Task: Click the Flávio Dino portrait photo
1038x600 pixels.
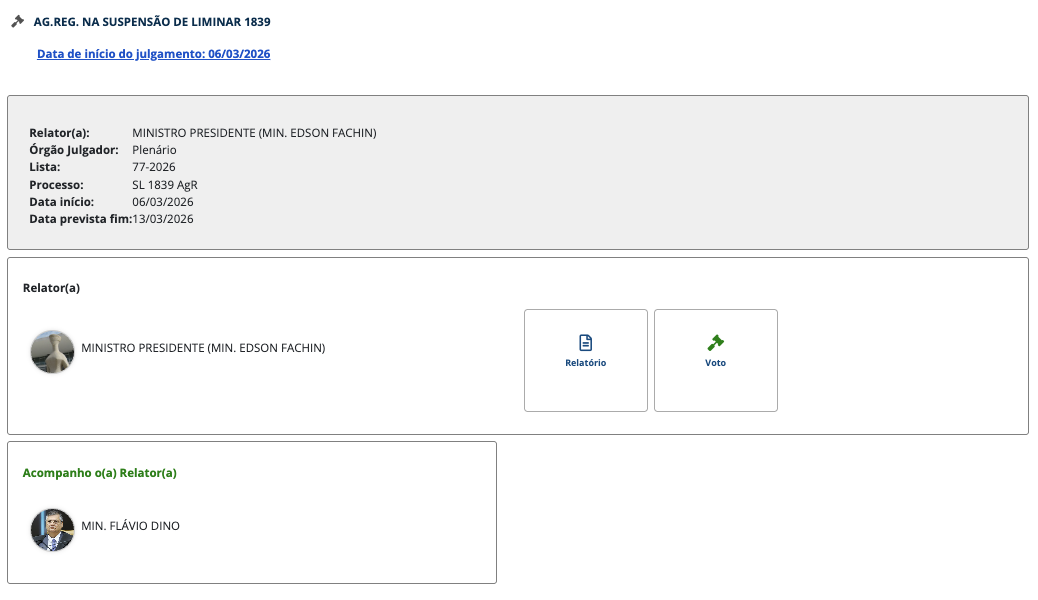Action: [52, 530]
